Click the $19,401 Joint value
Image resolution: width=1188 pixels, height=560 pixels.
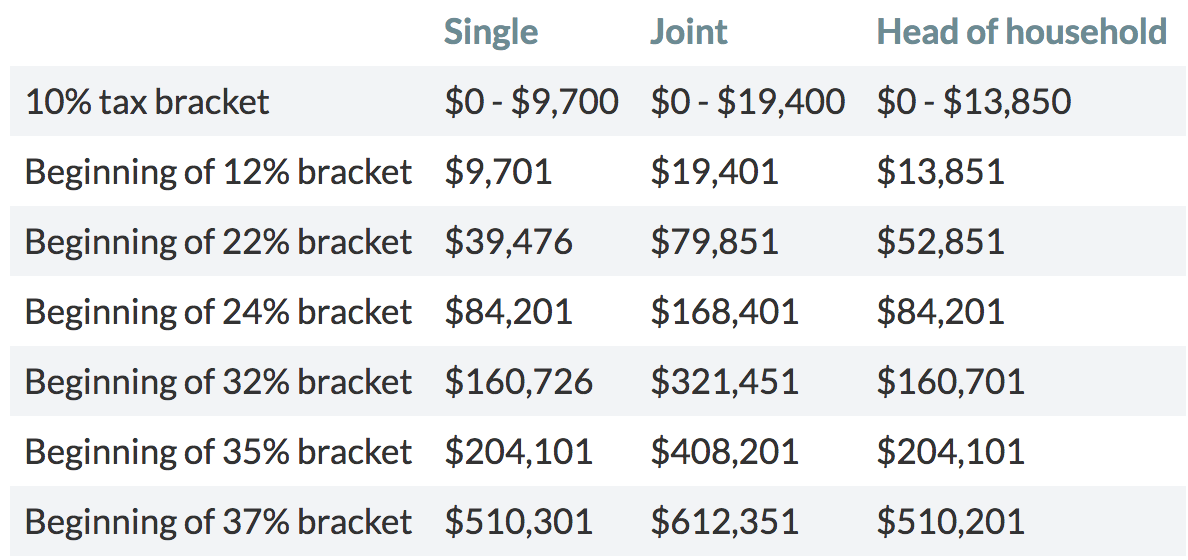pos(714,172)
